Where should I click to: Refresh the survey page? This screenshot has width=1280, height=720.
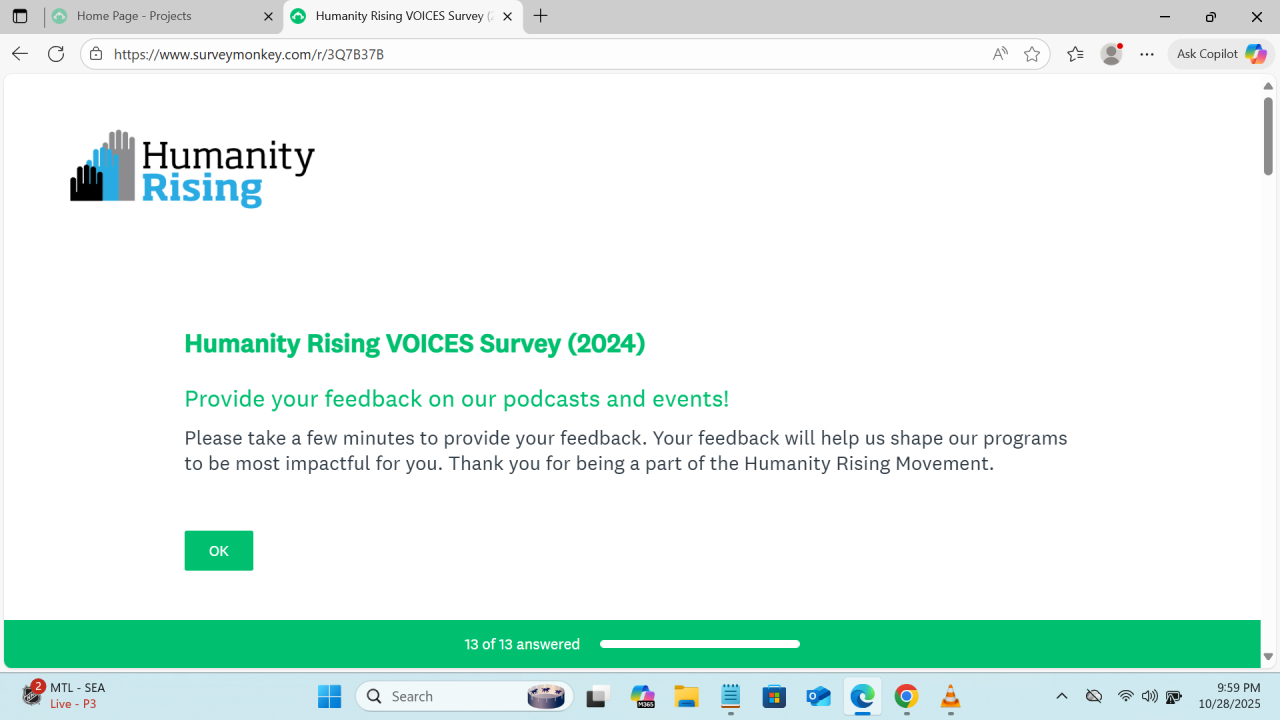[x=56, y=54]
